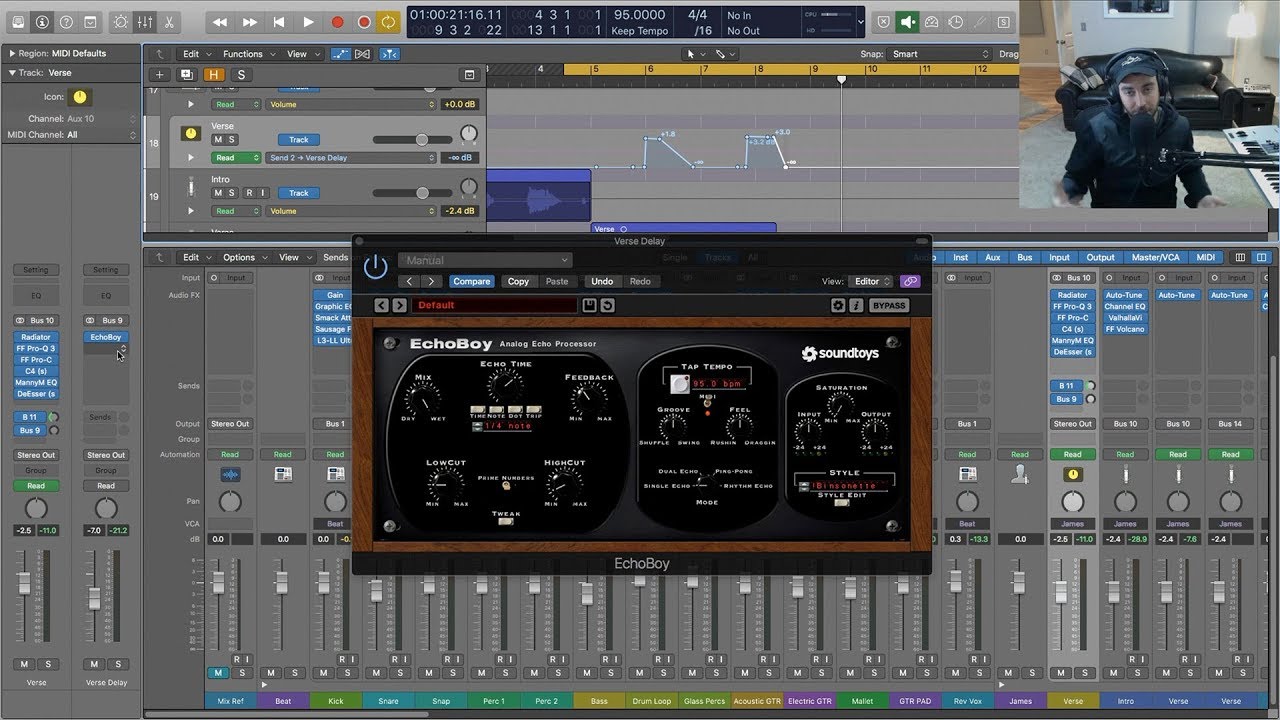Image resolution: width=1280 pixels, height=720 pixels.
Task: Click the EchoBoy info i icon
Action: [856, 305]
